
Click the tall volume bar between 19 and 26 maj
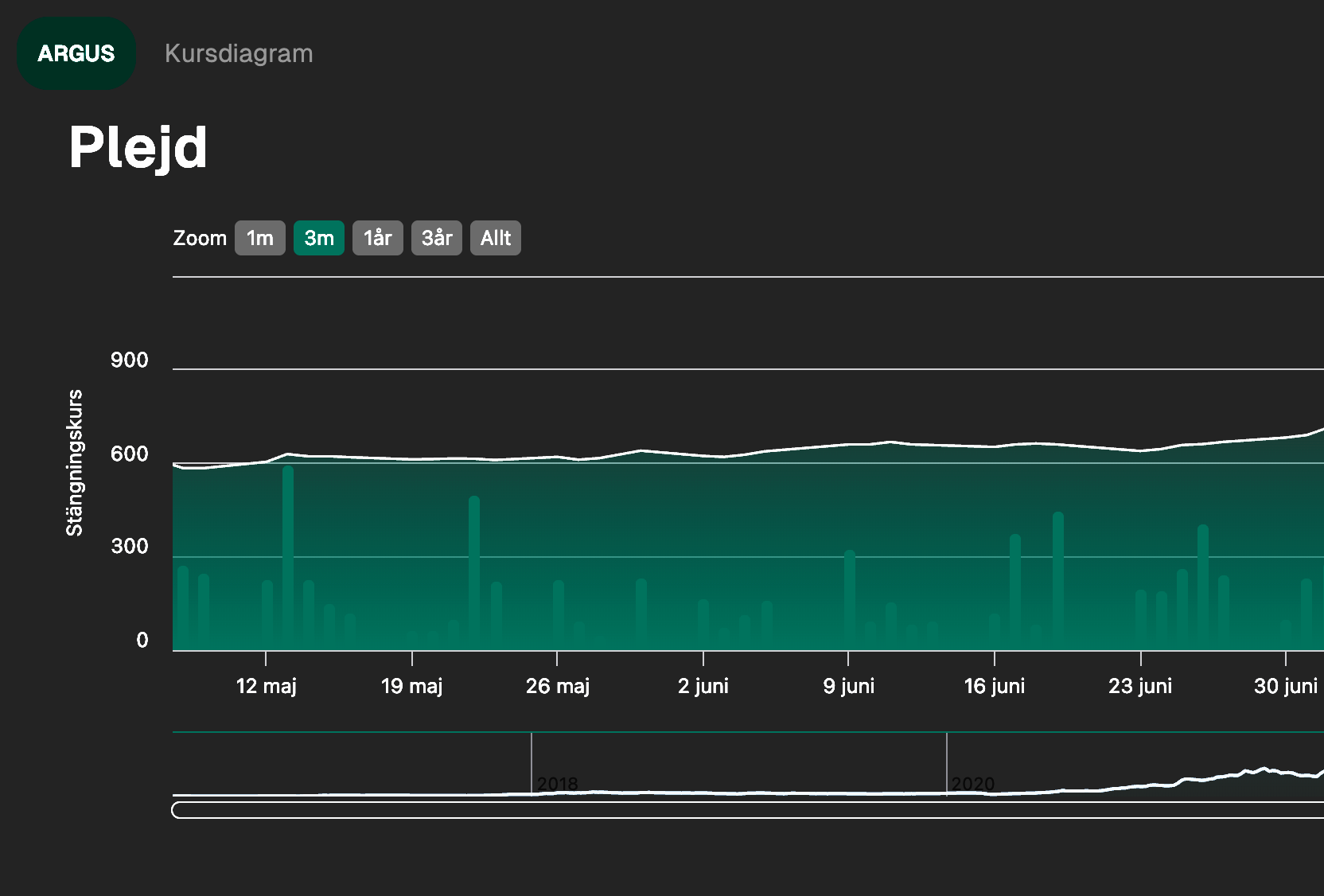(x=474, y=572)
